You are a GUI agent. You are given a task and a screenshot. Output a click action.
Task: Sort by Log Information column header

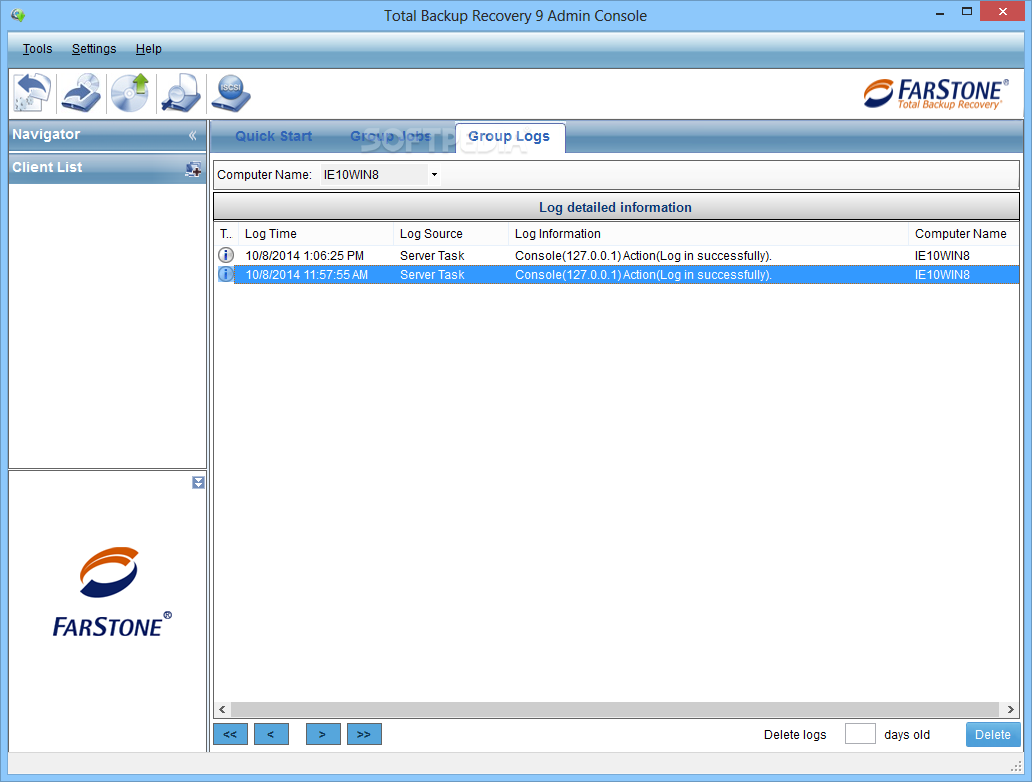(708, 234)
